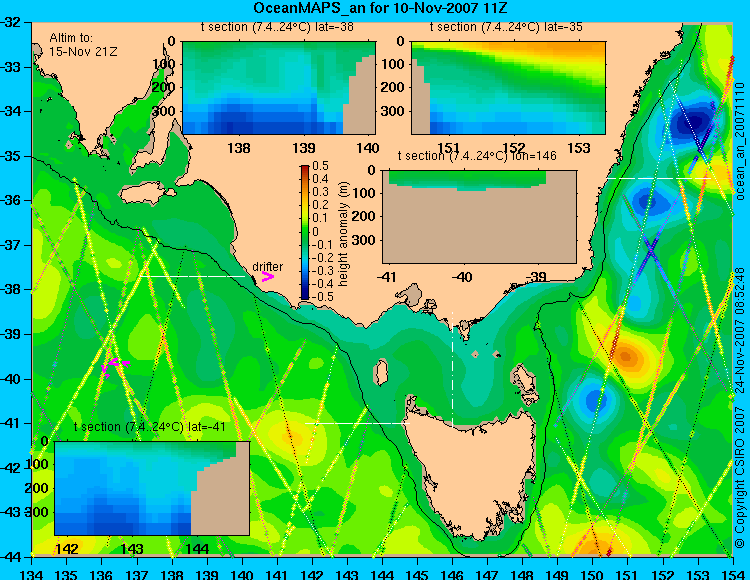750x580 pixels.
Task: Click the "ocean_an_20071110" vertical filename text
Action: coord(740,141)
